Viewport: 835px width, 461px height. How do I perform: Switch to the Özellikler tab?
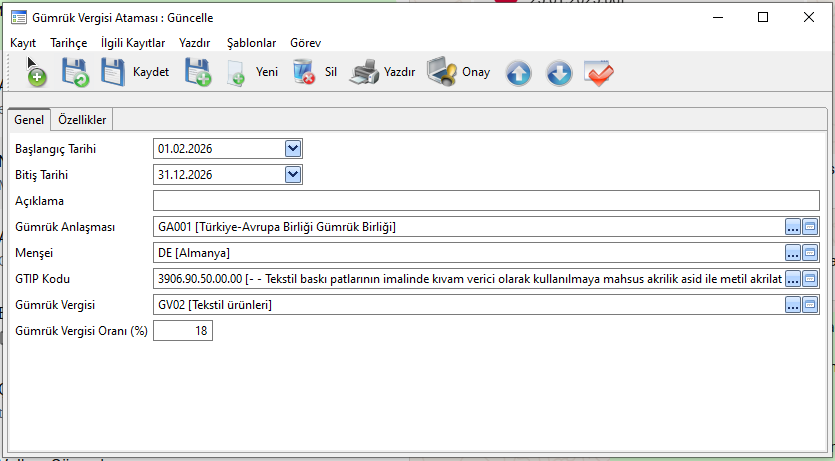coord(83,120)
